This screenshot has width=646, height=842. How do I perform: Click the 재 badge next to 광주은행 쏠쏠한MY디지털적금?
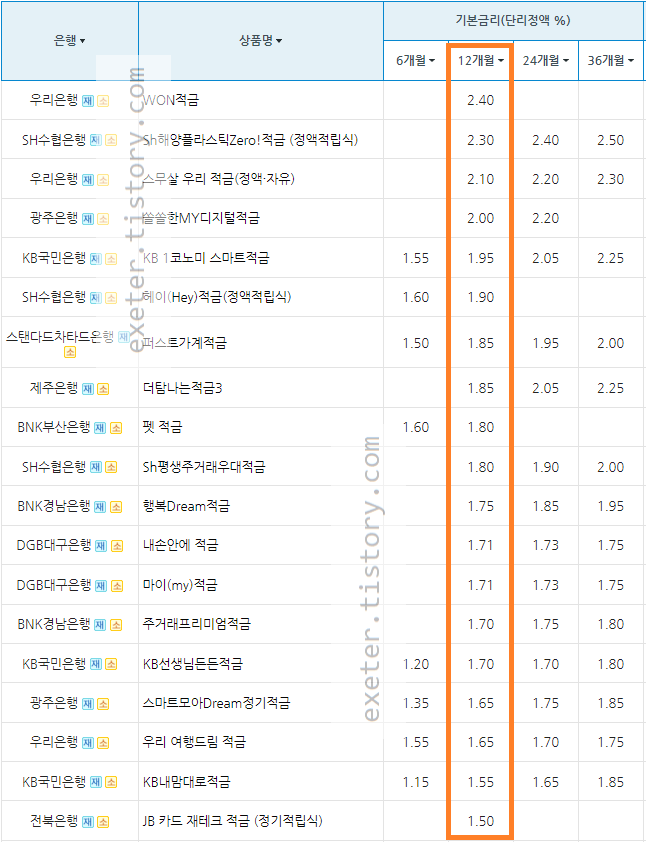[88, 219]
